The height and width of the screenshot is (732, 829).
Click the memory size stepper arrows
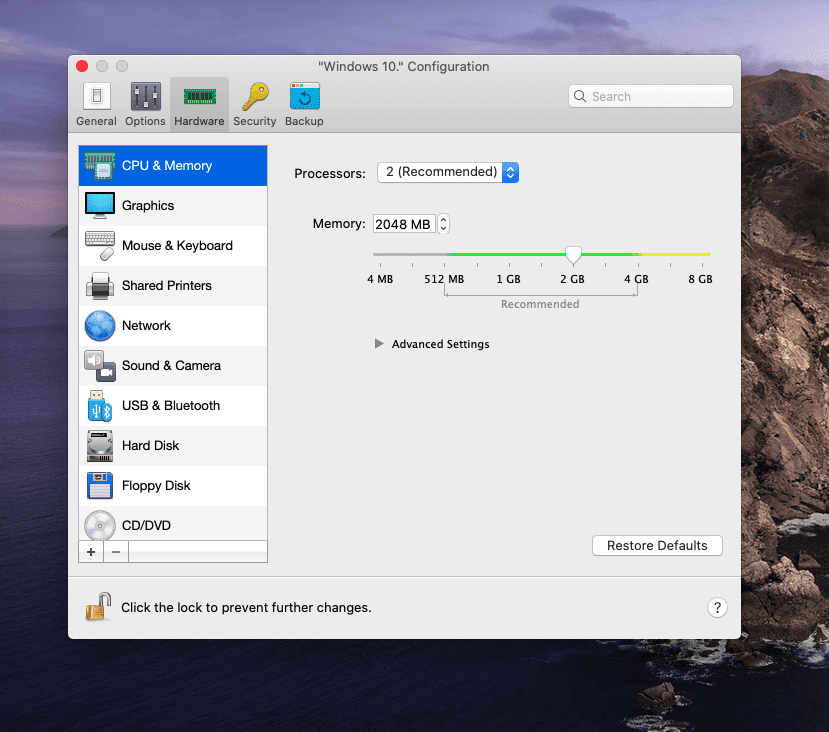pos(444,224)
